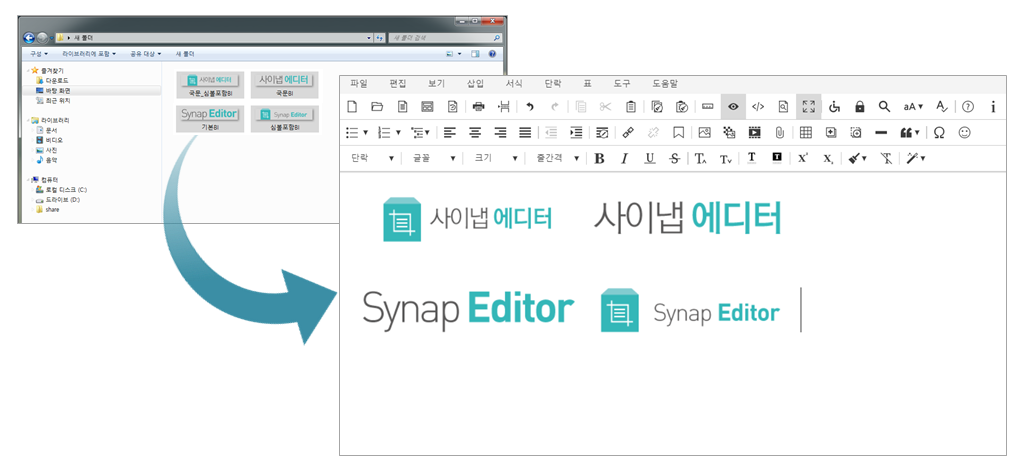This screenshot has width=1018, height=466.
Task: Insert a horizontal line
Action: pyautogui.click(x=881, y=132)
